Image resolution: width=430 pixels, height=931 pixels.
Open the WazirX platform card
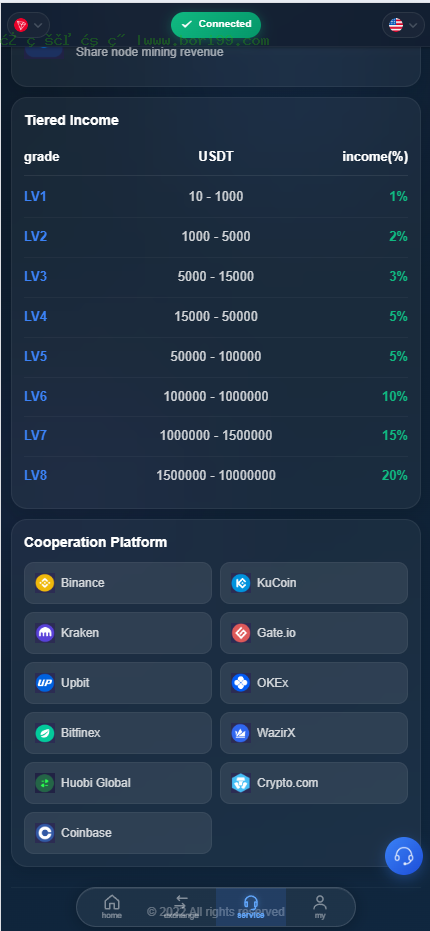[314, 733]
